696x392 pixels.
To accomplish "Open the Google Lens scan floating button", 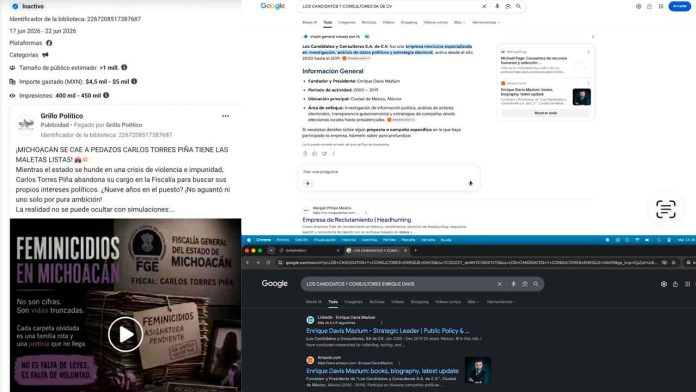I will point(666,209).
